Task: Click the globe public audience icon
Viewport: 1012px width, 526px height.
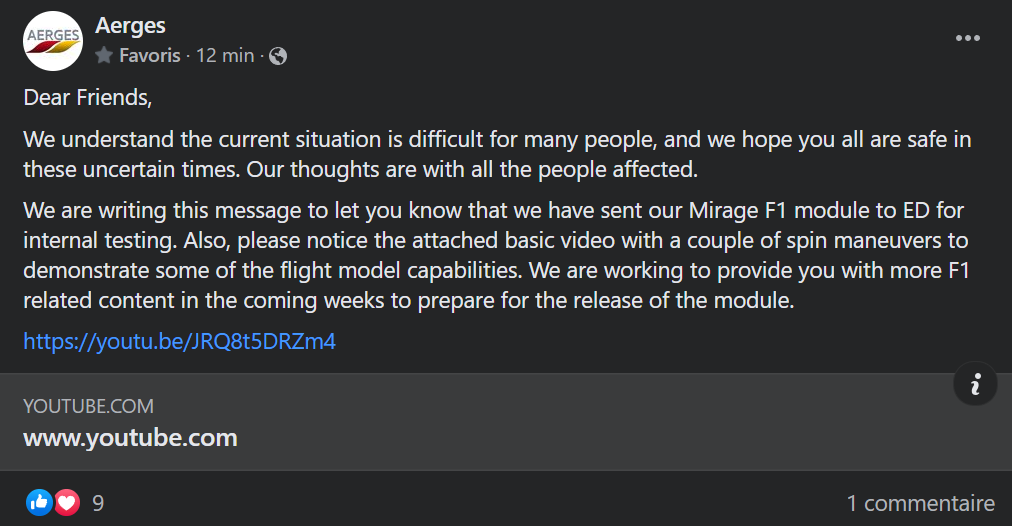Action: point(278,56)
